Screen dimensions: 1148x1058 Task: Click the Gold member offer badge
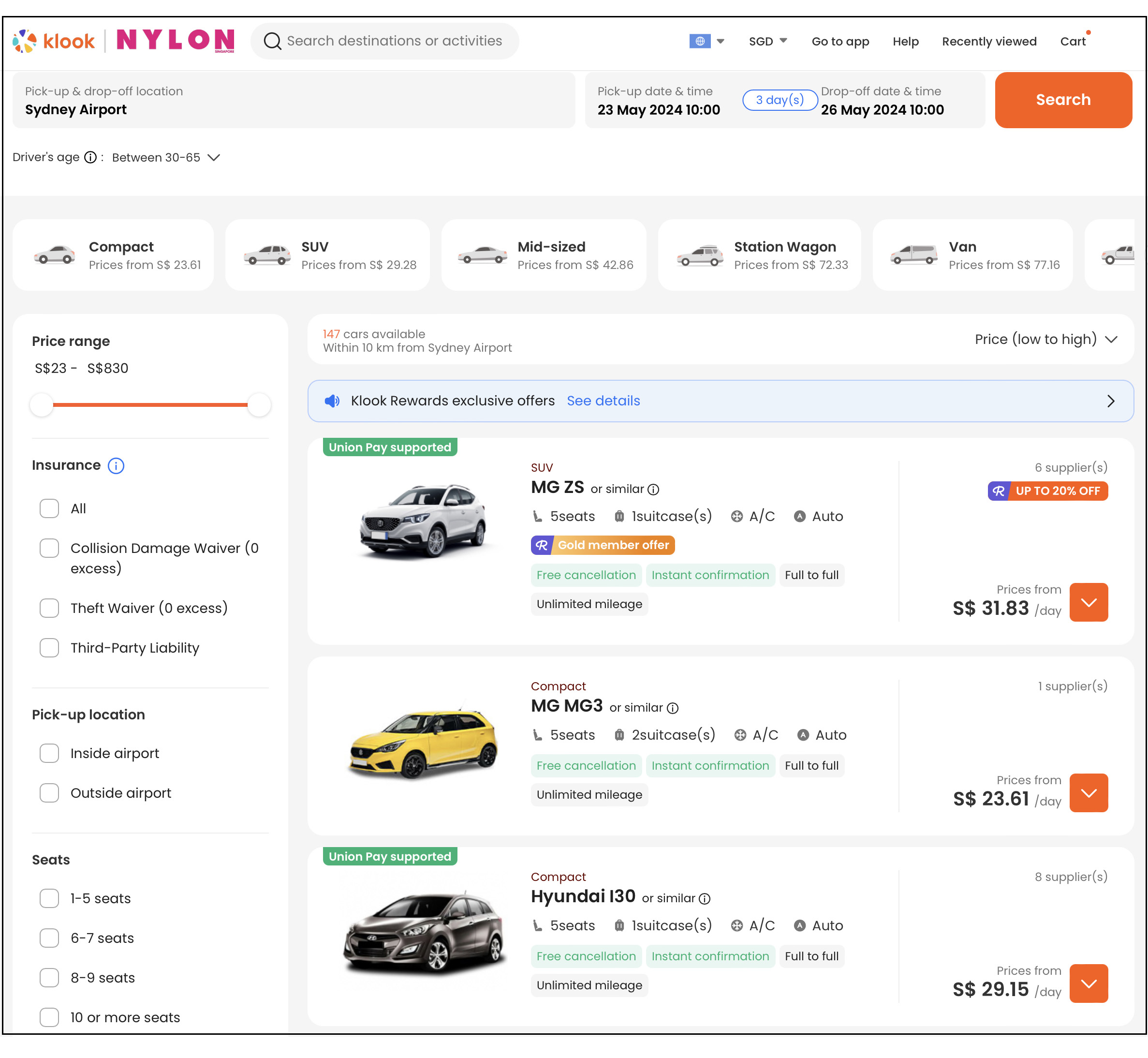click(603, 545)
